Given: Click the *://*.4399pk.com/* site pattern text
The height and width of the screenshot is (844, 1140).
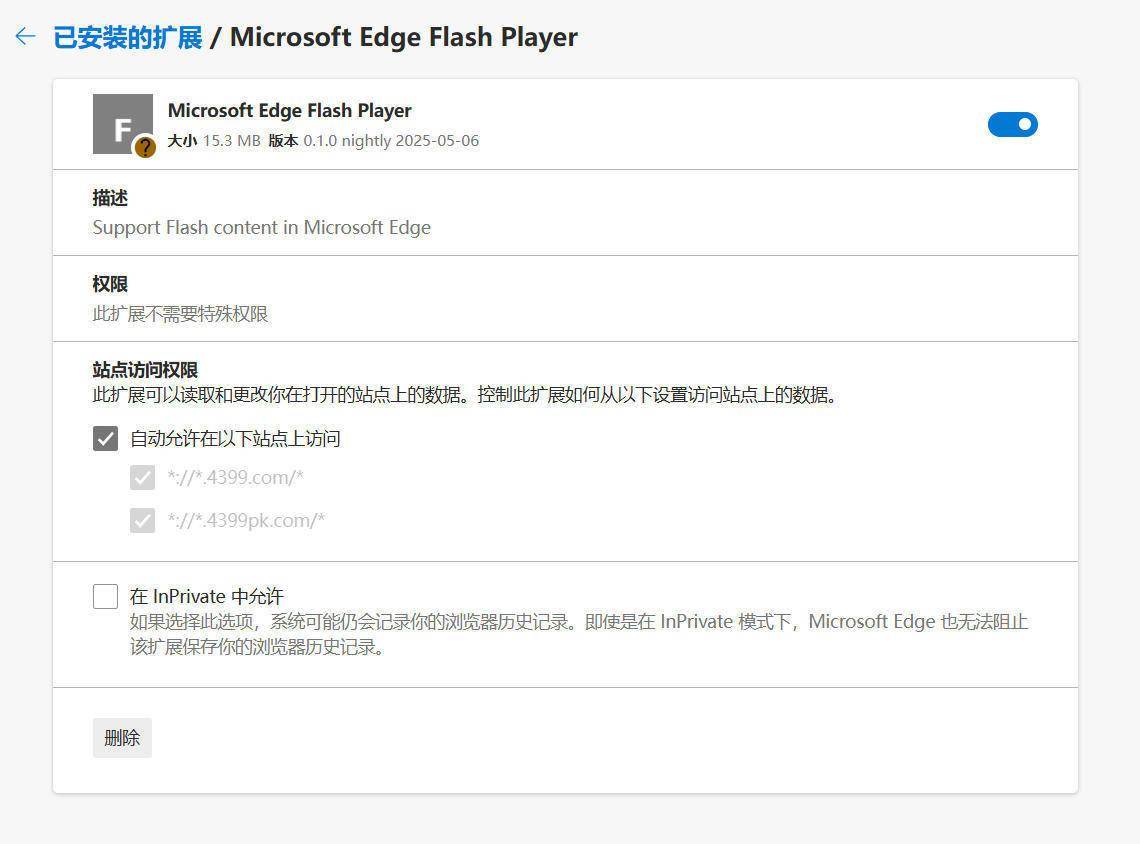Looking at the screenshot, I should pos(246,521).
